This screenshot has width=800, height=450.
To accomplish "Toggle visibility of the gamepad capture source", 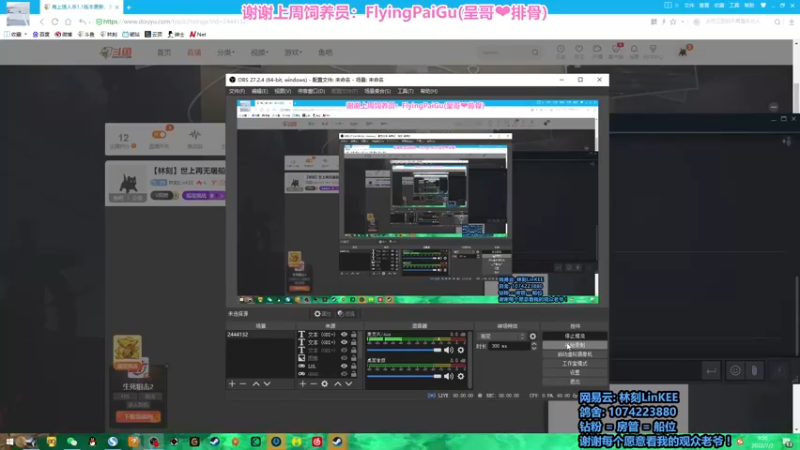I will (x=344, y=374).
